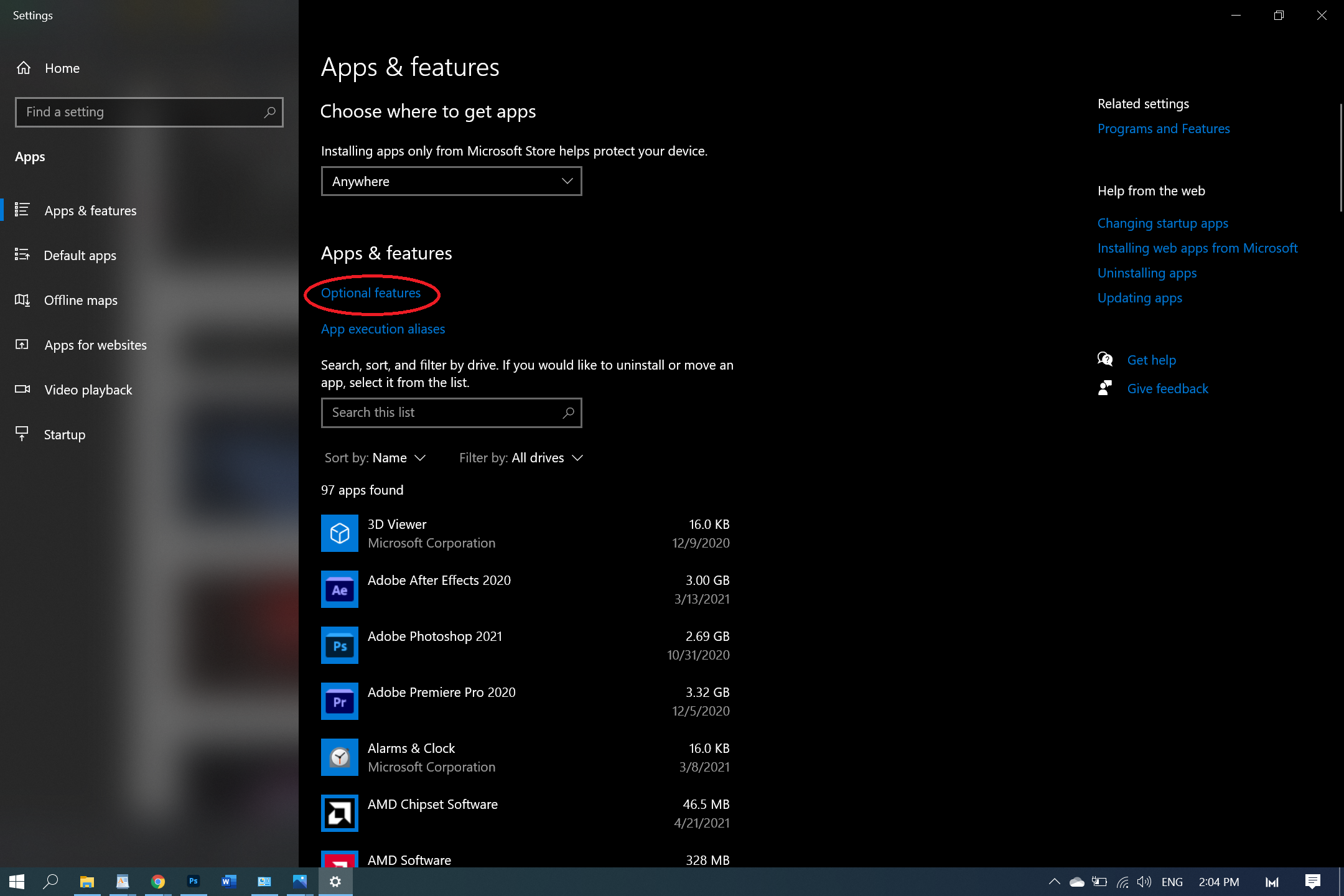Click the Video playback camera icon
This screenshot has height=896, width=1344.
click(22, 389)
